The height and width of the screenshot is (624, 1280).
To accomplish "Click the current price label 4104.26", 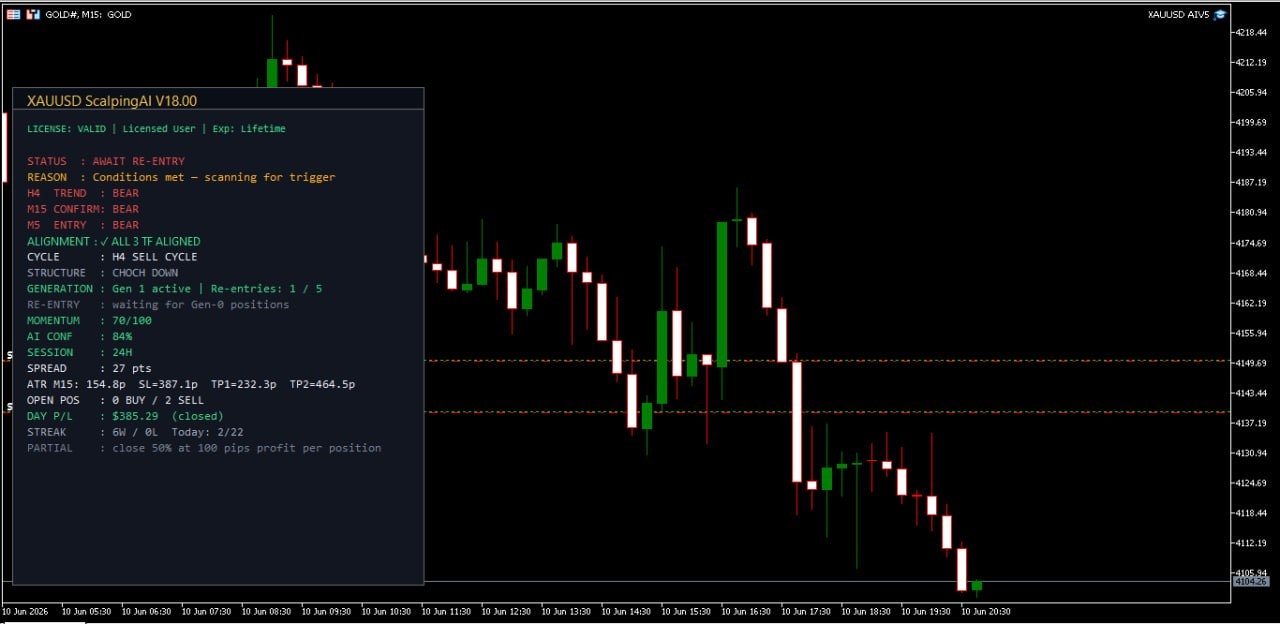I will (1251, 581).
